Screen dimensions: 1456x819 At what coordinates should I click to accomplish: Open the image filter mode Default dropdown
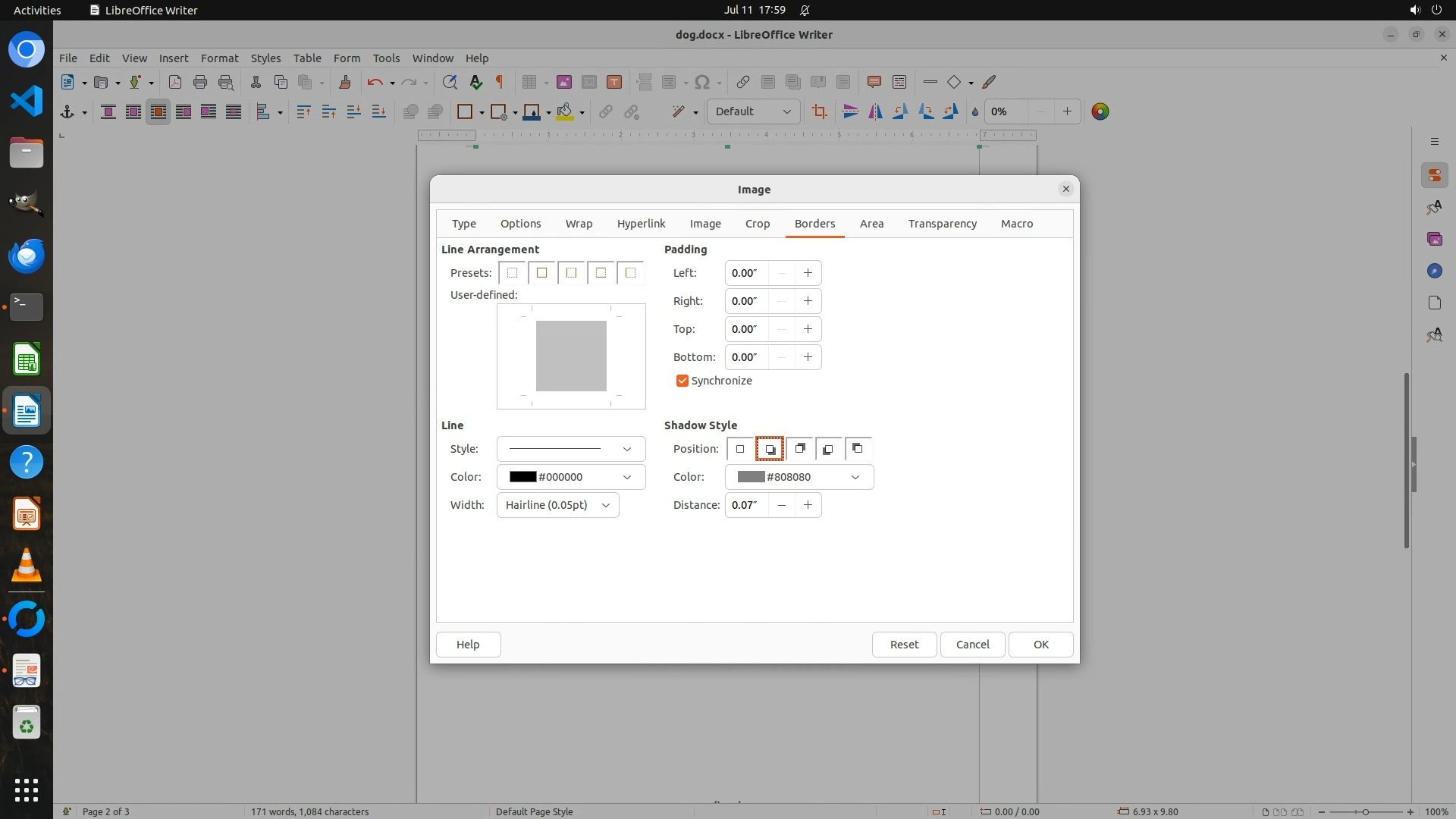coord(752,111)
